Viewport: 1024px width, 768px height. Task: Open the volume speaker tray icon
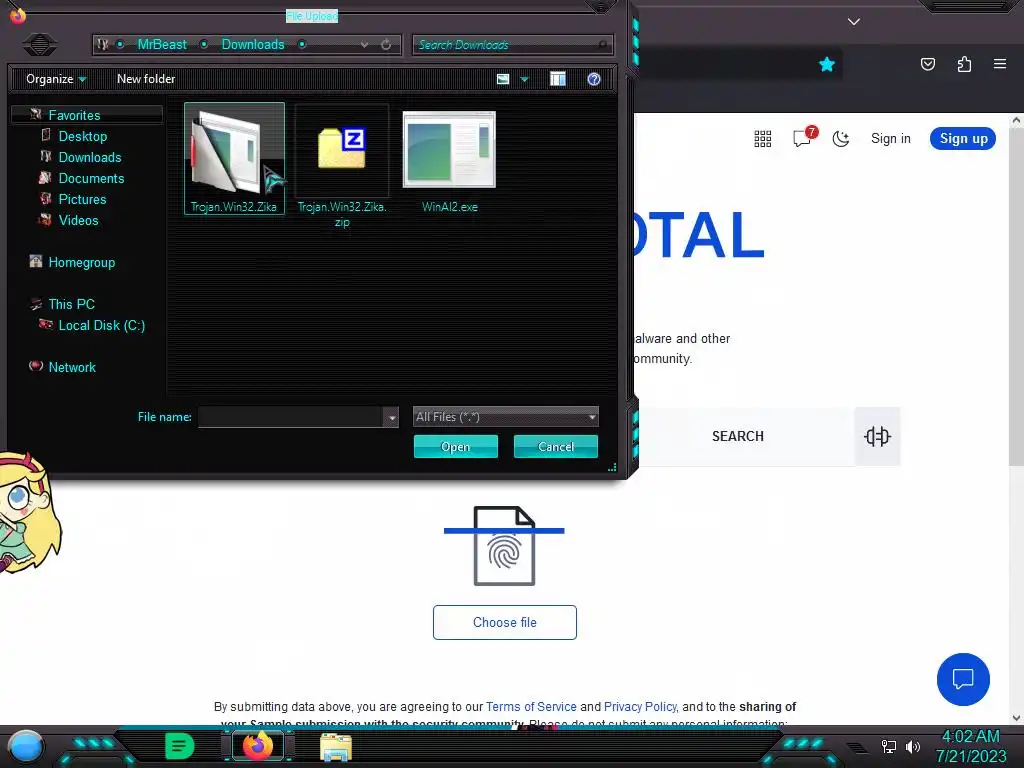[x=913, y=746]
